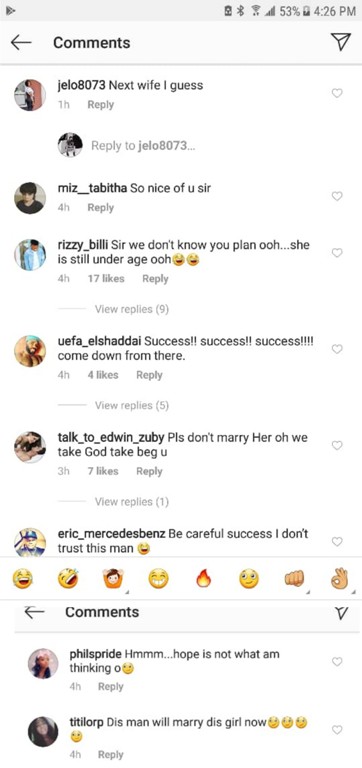The image size is (362, 768).
Task: Add the grinning teeth emoji
Action: pyautogui.click(x=158, y=580)
